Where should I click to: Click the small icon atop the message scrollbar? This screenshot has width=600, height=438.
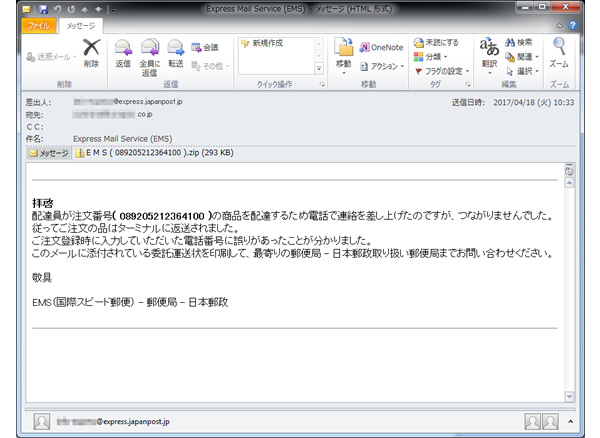pos(569,170)
